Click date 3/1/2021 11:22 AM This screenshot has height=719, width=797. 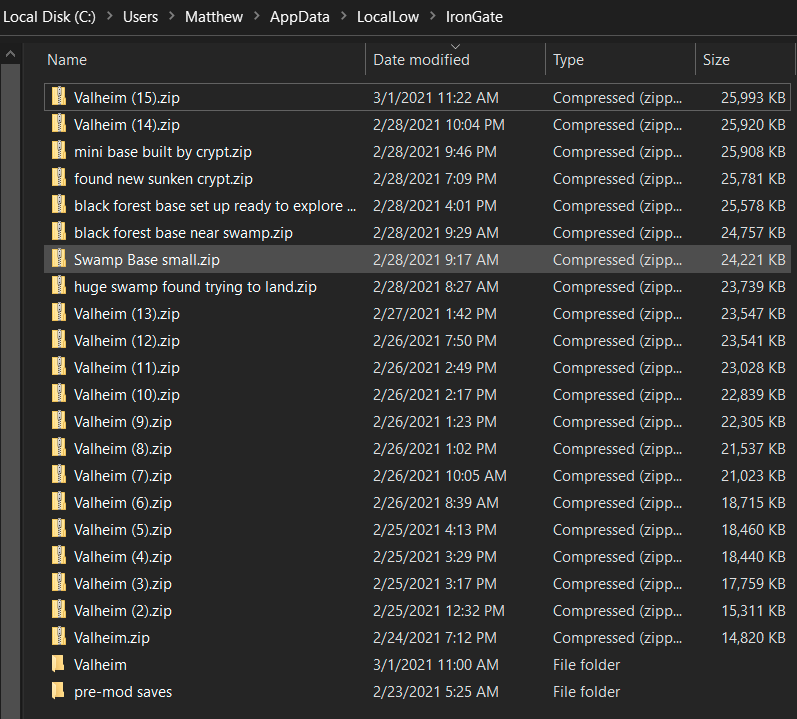pyautogui.click(x=436, y=98)
